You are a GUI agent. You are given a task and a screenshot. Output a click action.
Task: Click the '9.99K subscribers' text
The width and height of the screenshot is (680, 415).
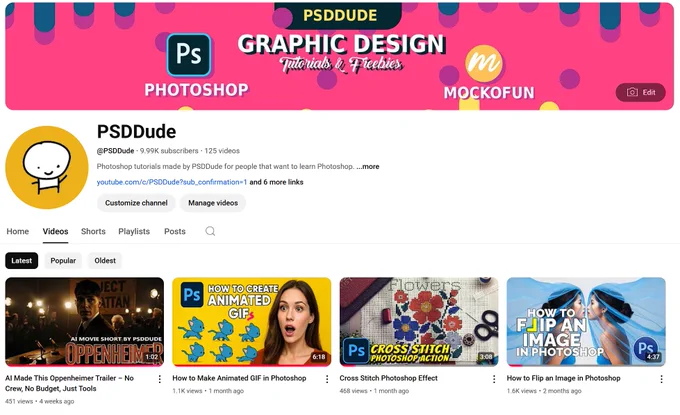pyautogui.click(x=169, y=151)
